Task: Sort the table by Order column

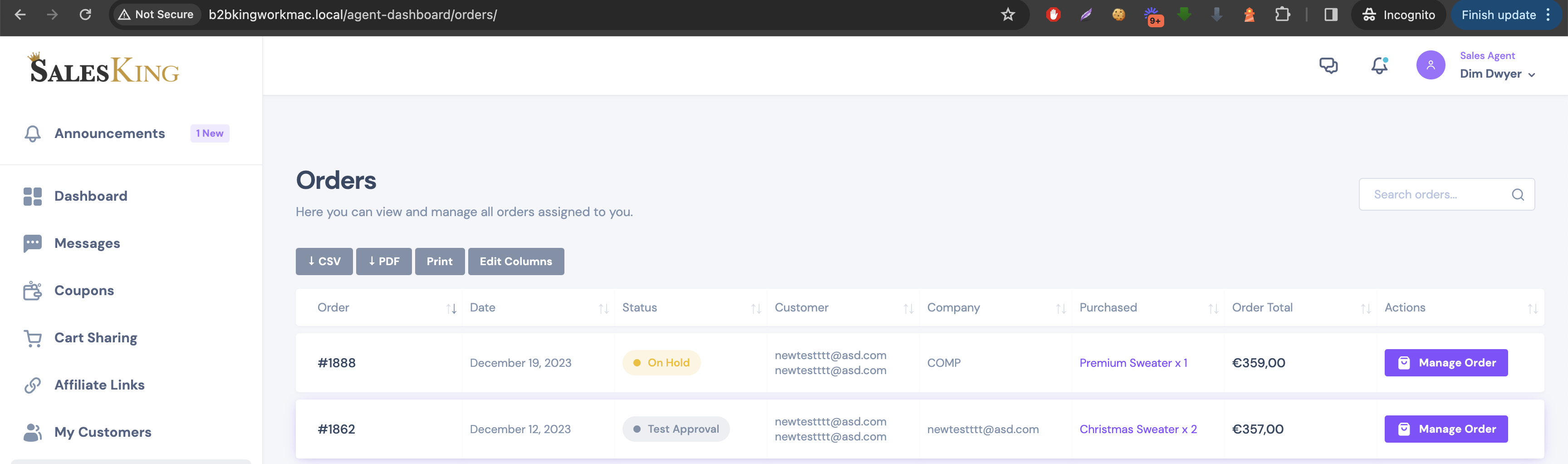Action: tap(451, 308)
